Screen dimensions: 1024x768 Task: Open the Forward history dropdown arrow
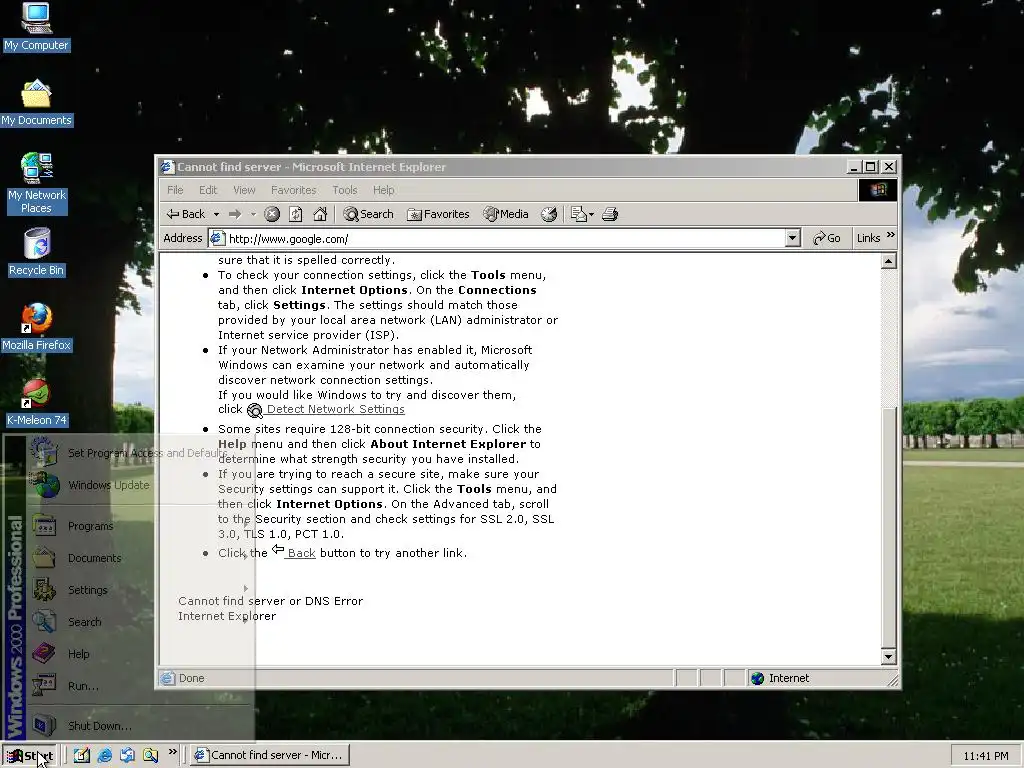point(253,214)
